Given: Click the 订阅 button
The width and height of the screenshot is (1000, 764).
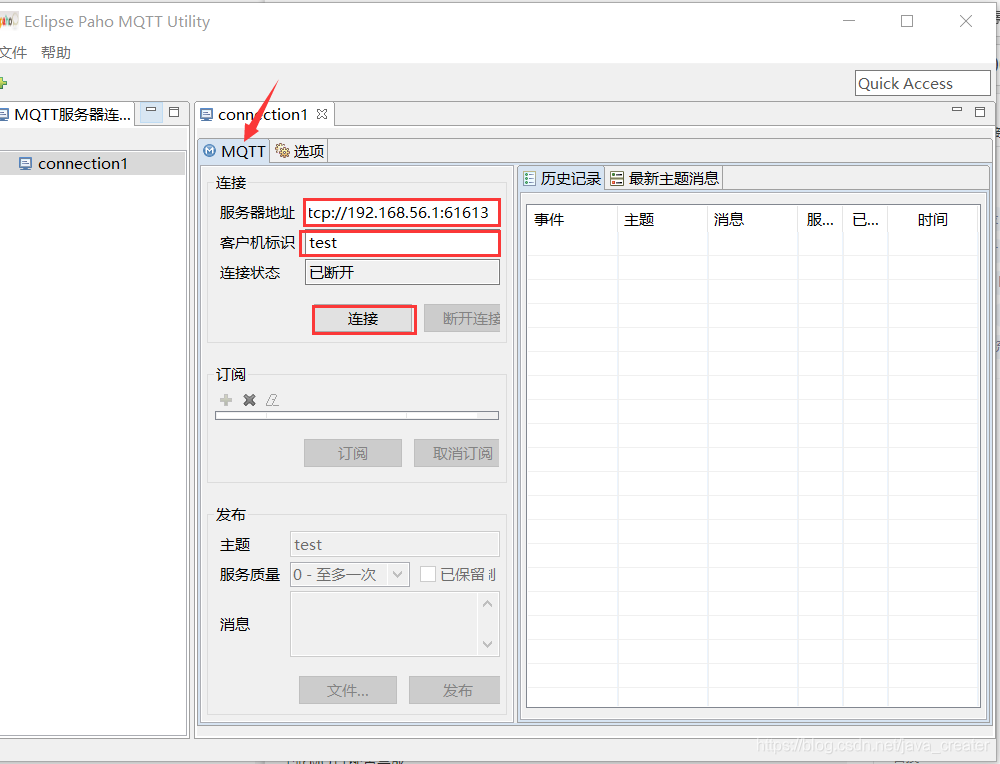Looking at the screenshot, I should click(x=353, y=453).
